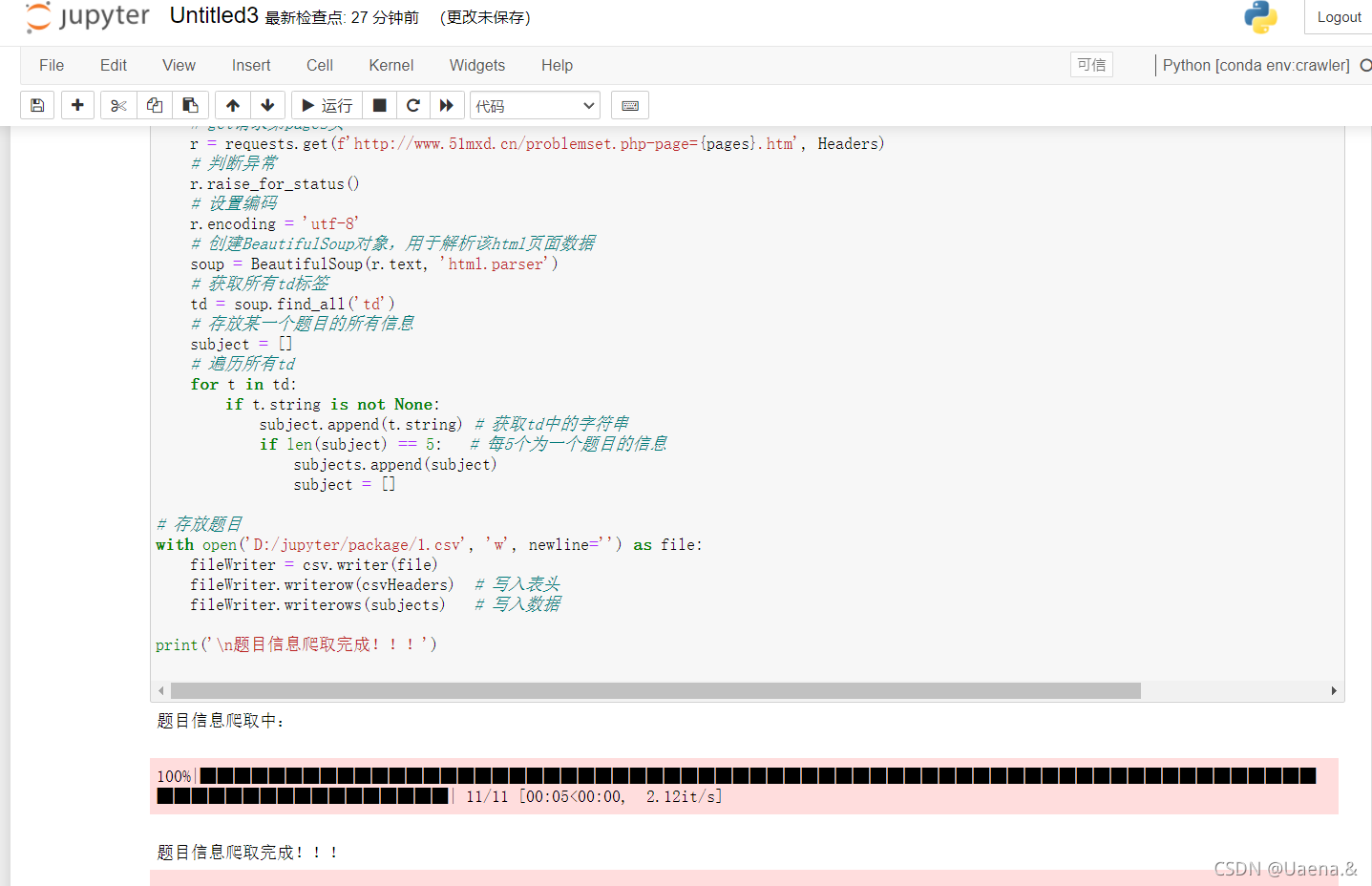This screenshot has height=886, width=1372.
Task: Click the Jupyter logo
Action: coord(87,17)
